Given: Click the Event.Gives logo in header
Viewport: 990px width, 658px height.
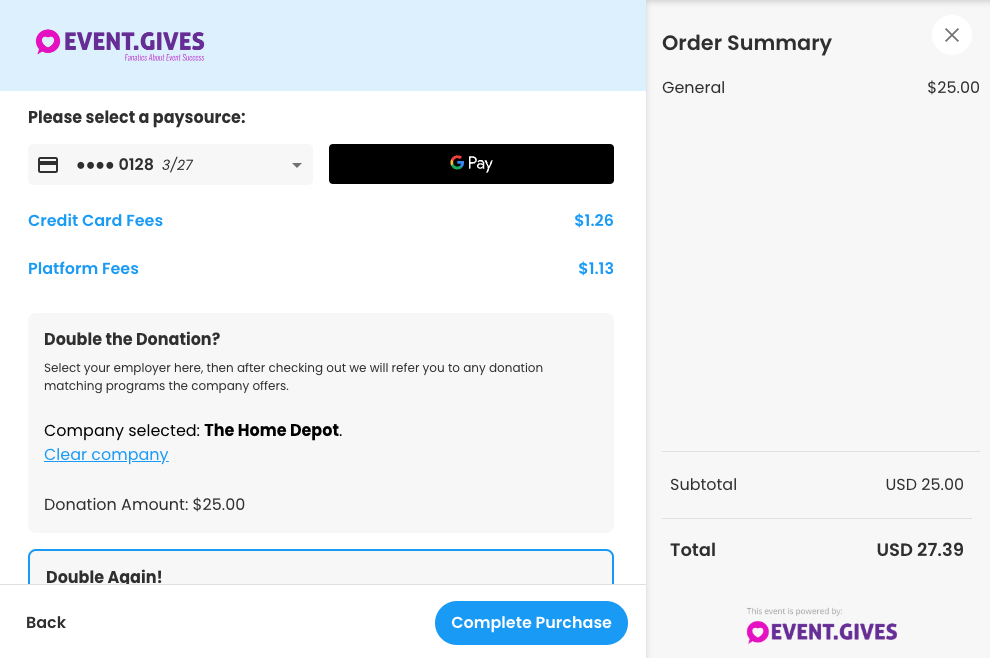Looking at the screenshot, I should 120,45.
